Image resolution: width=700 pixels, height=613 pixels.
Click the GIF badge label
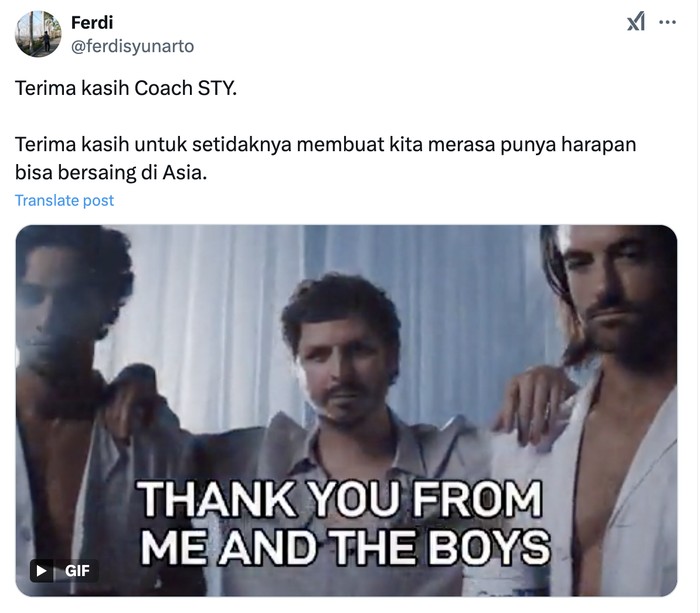[x=77, y=571]
